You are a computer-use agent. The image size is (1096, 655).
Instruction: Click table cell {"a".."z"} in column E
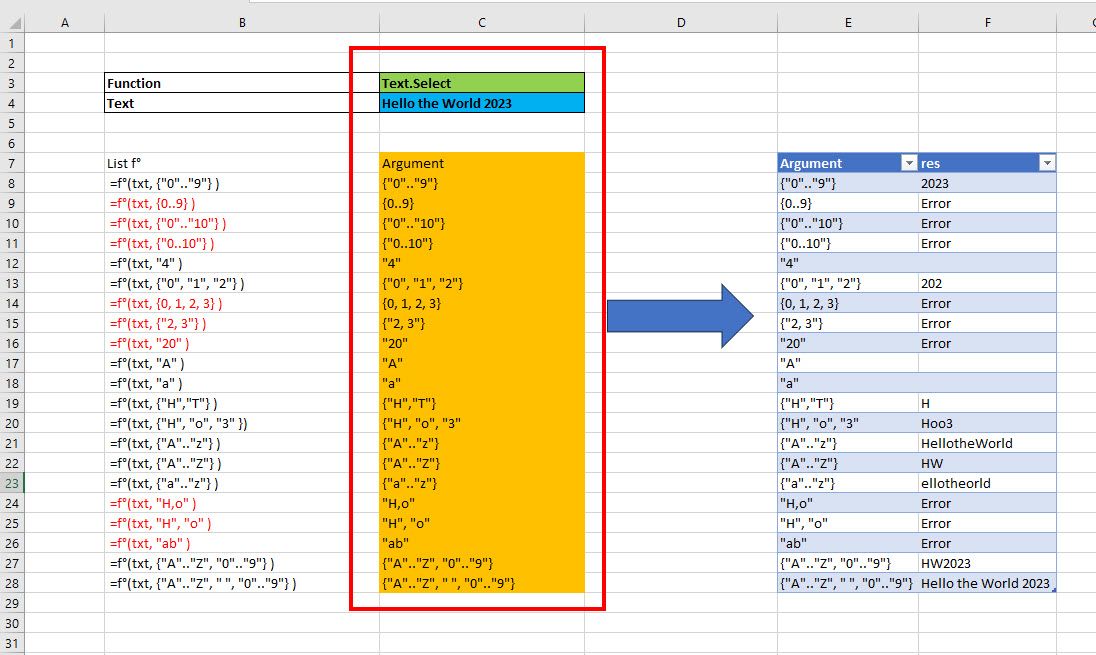[848, 483]
